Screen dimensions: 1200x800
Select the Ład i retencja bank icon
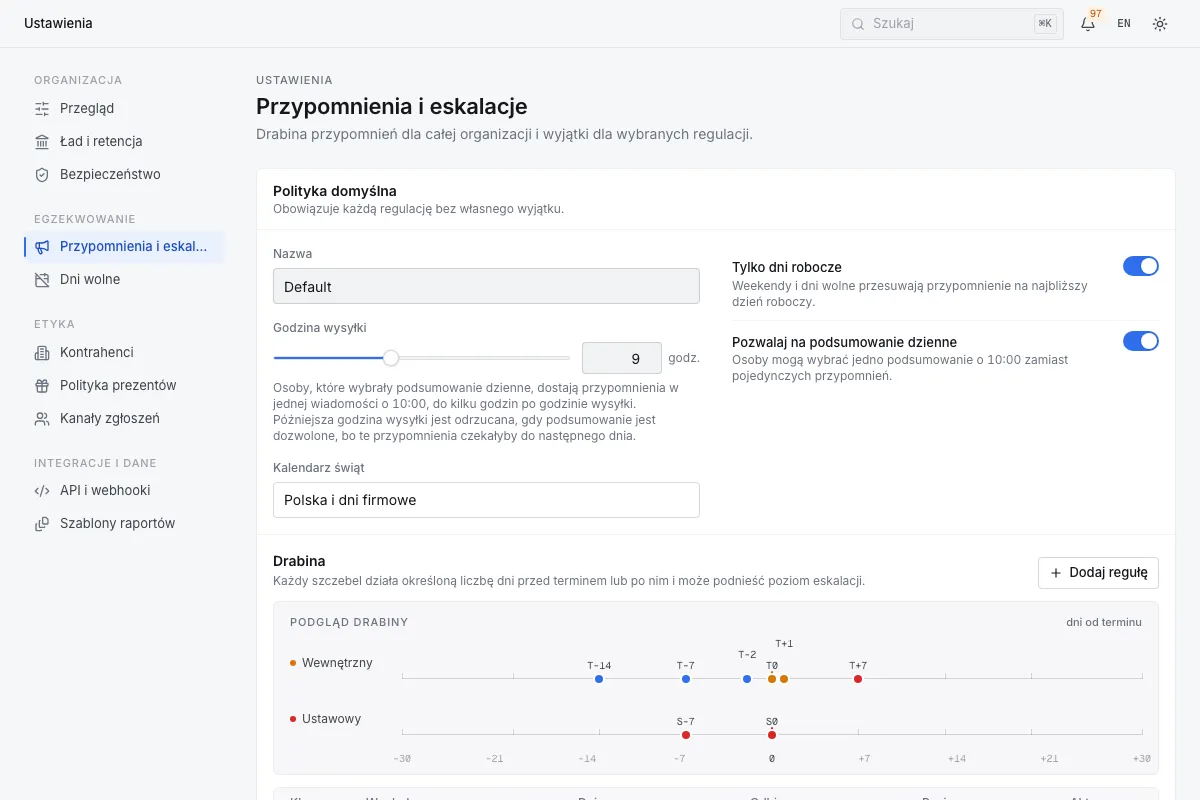[42, 141]
